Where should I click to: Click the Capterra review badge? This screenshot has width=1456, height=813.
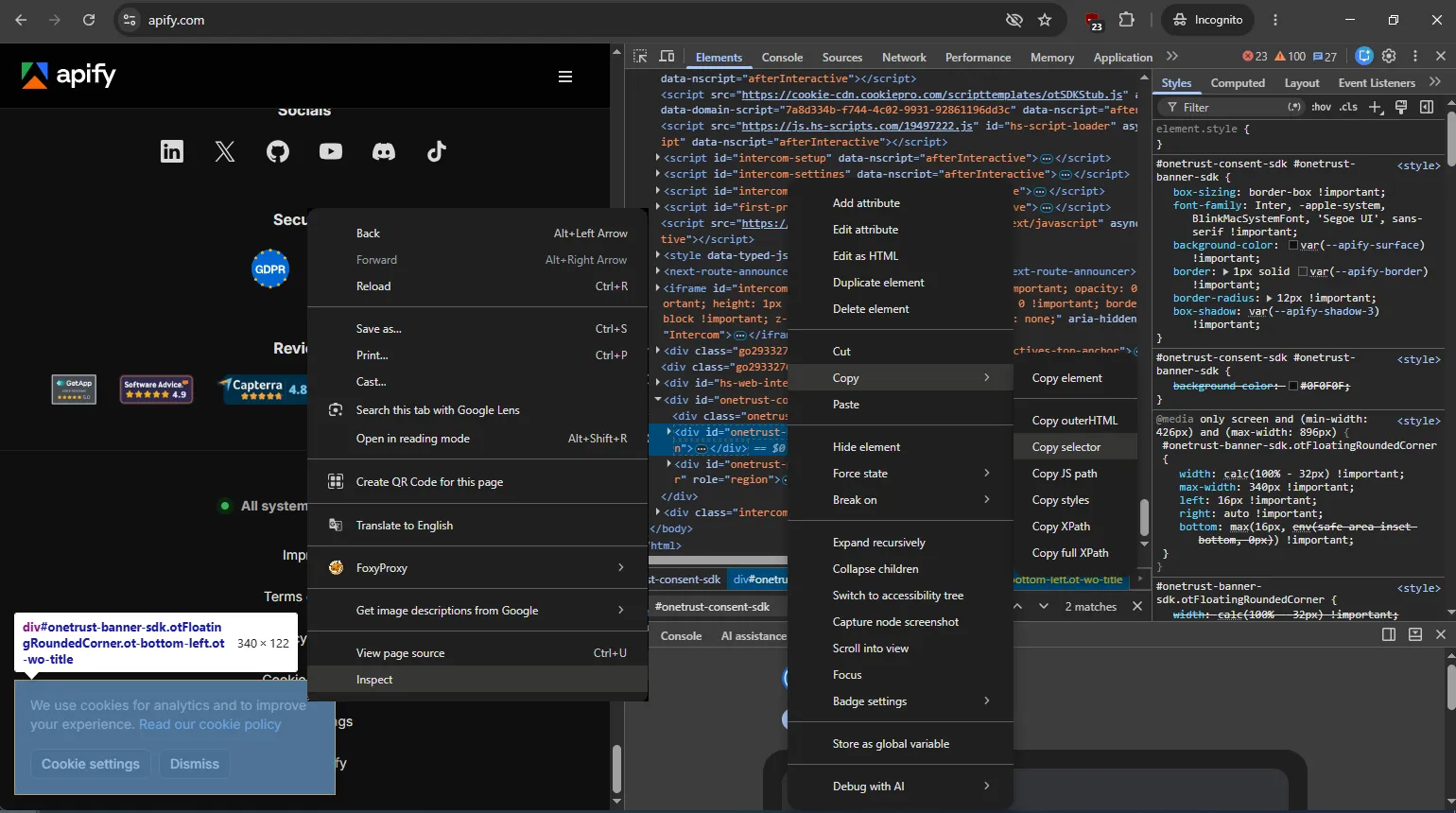pos(263,389)
